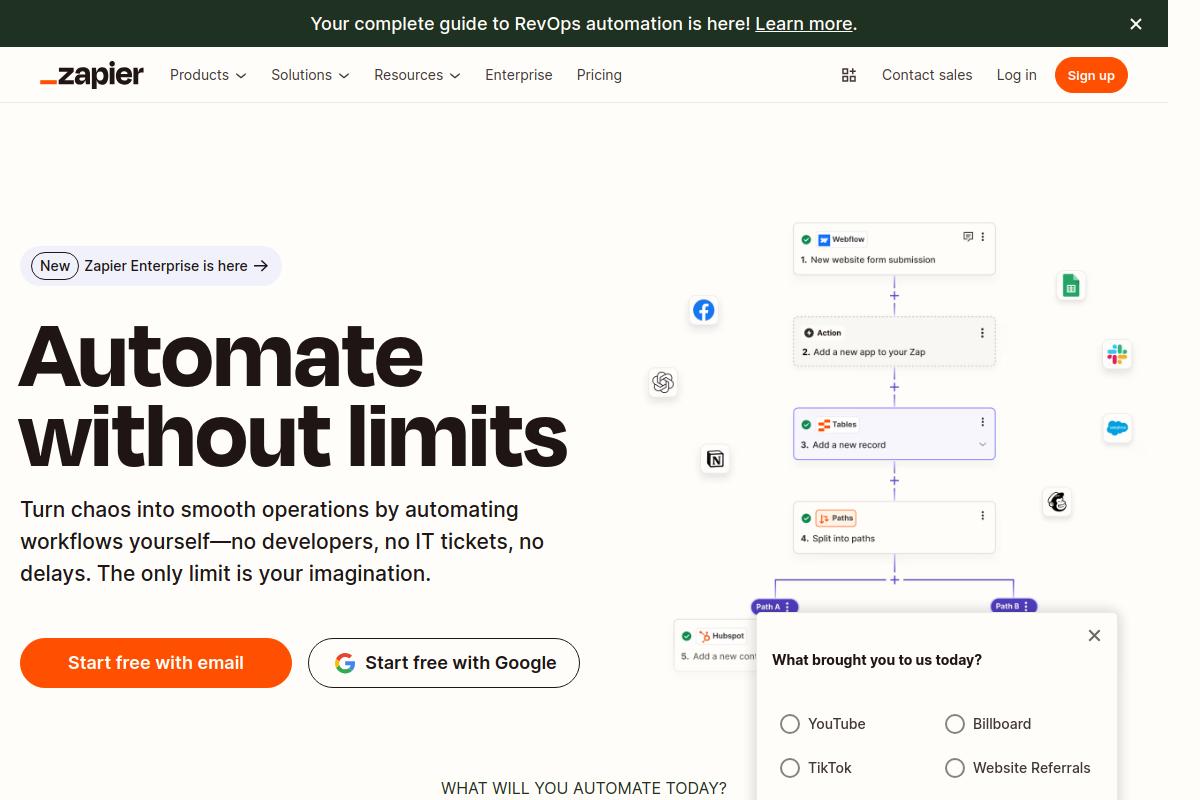Open the Webflow step three-dot menu
Viewport: 1200px width, 800px height.
click(983, 237)
